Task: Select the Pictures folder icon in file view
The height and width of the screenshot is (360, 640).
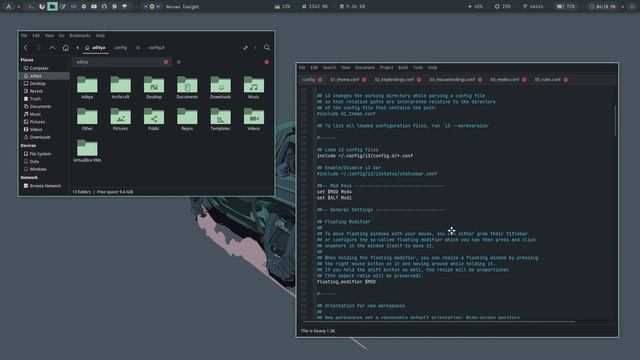Action: coord(120,119)
